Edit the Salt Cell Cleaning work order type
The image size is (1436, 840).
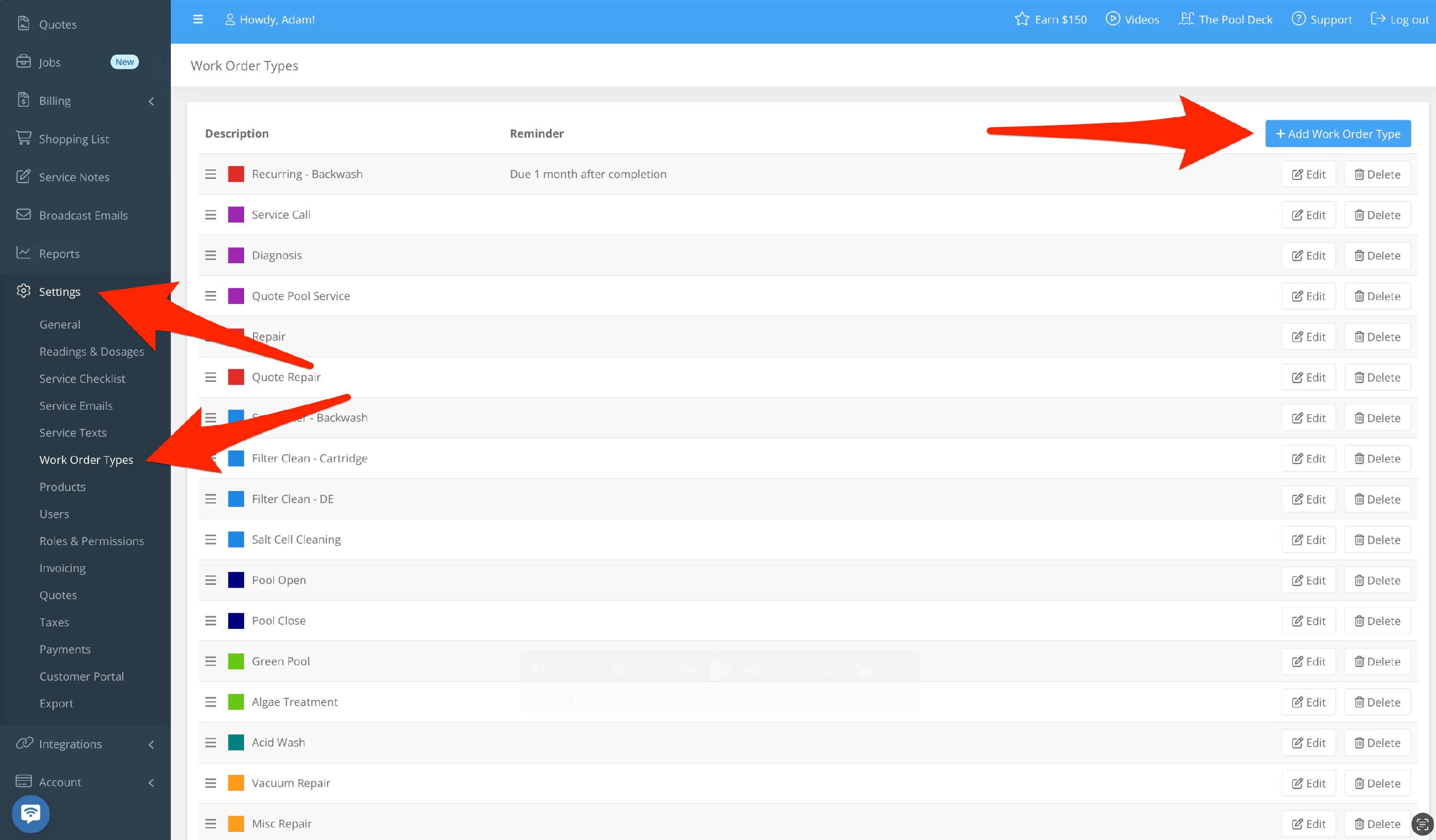coord(1308,540)
